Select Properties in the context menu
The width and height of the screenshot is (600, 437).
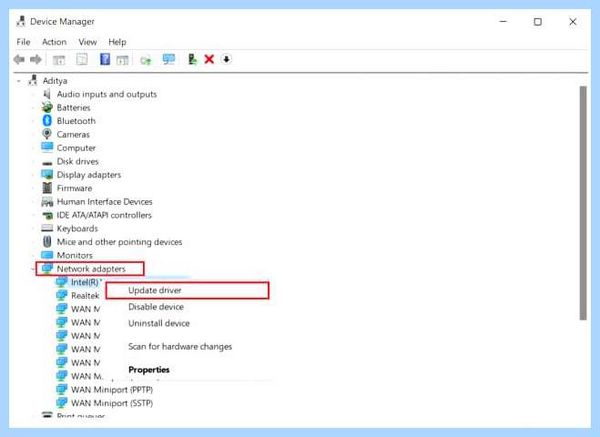[149, 370]
